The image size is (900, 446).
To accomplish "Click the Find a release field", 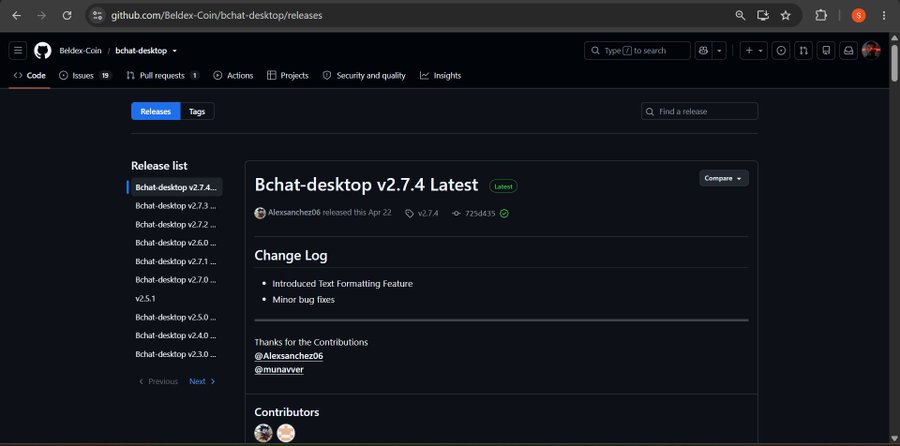I will coord(699,111).
